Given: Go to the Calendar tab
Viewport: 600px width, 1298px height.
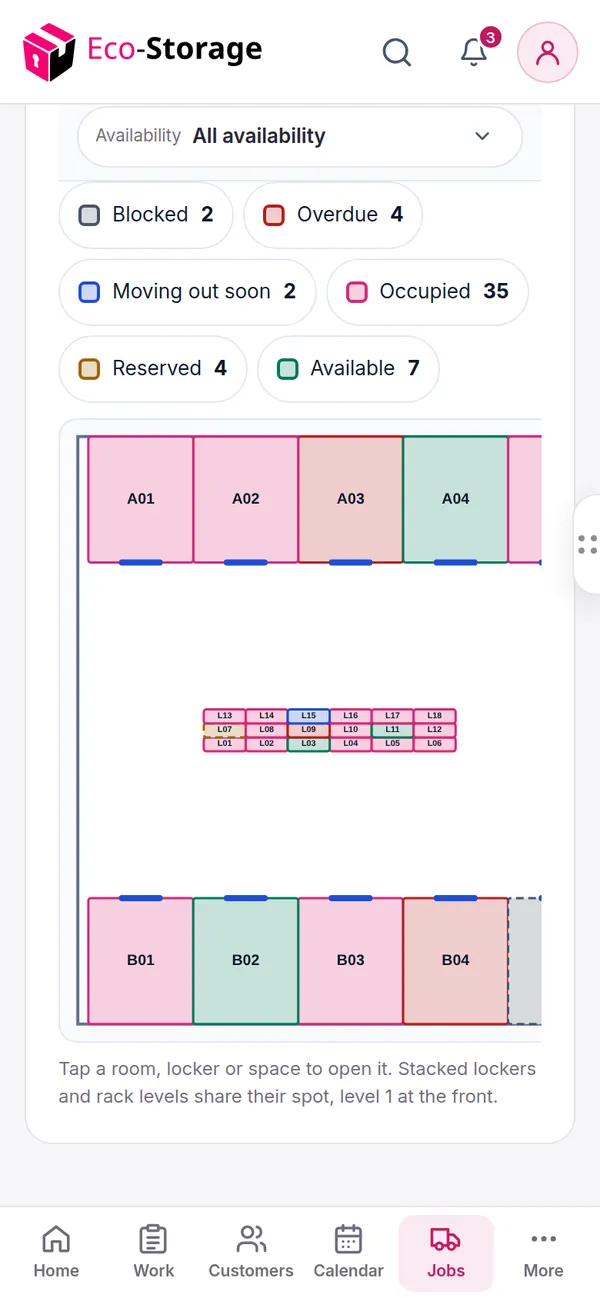Looking at the screenshot, I should pyautogui.click(x=348, y=1252).
